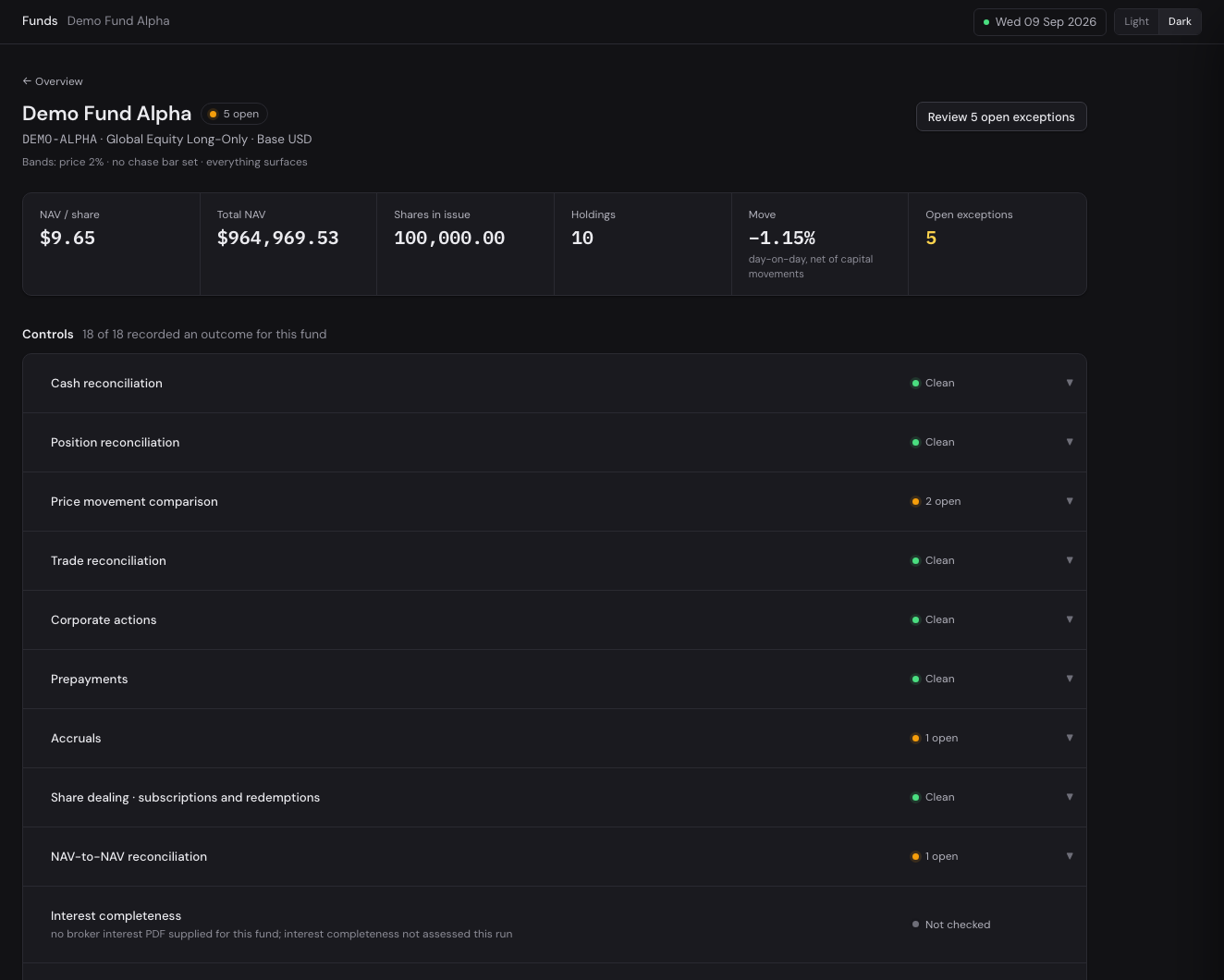Viewport: 1224px width, 980px height.
Task: Click 18 of 18 recorded an outcome text
Action: click(204, 334)
